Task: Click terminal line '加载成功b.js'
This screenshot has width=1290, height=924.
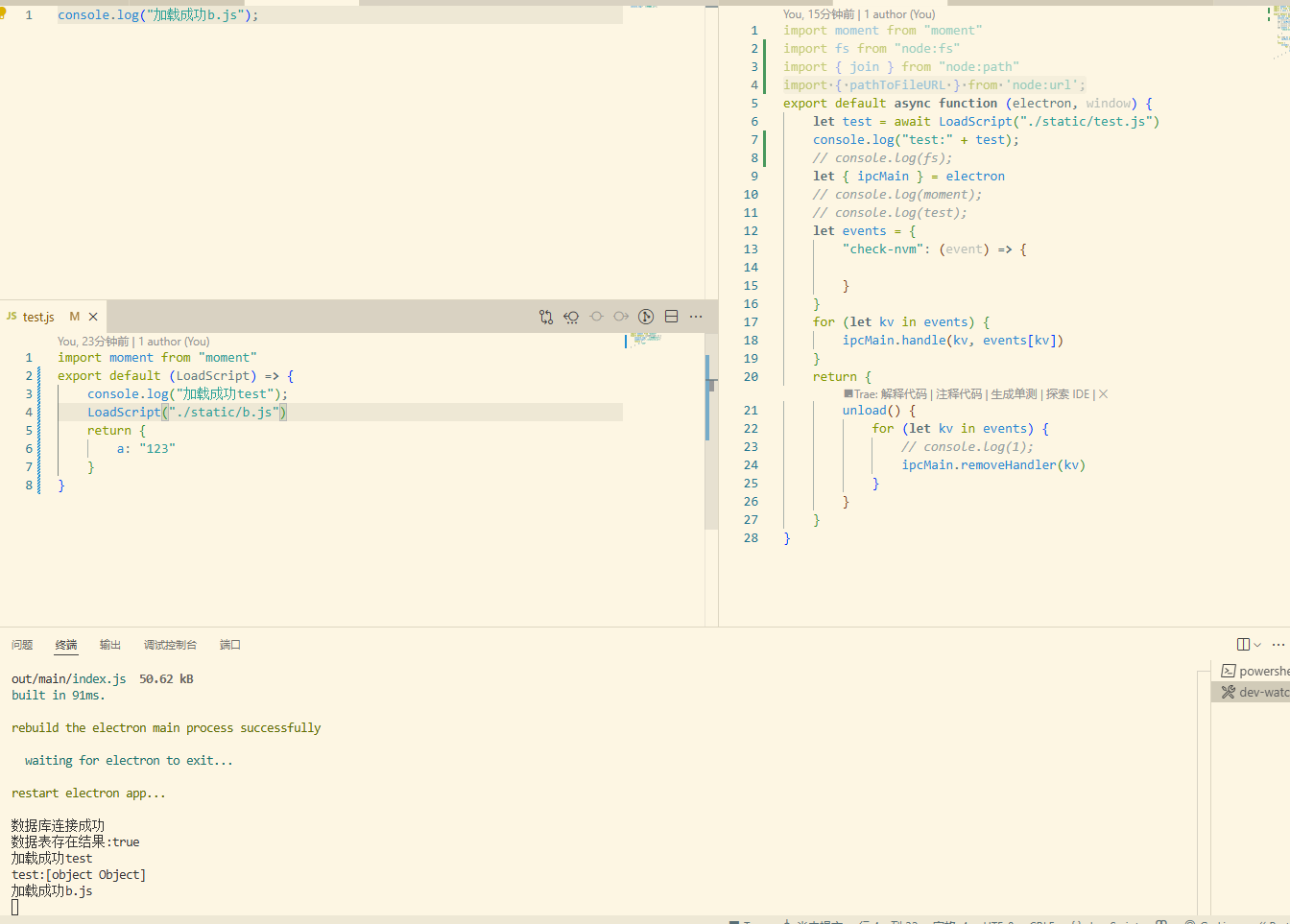Action: (52, 891)
